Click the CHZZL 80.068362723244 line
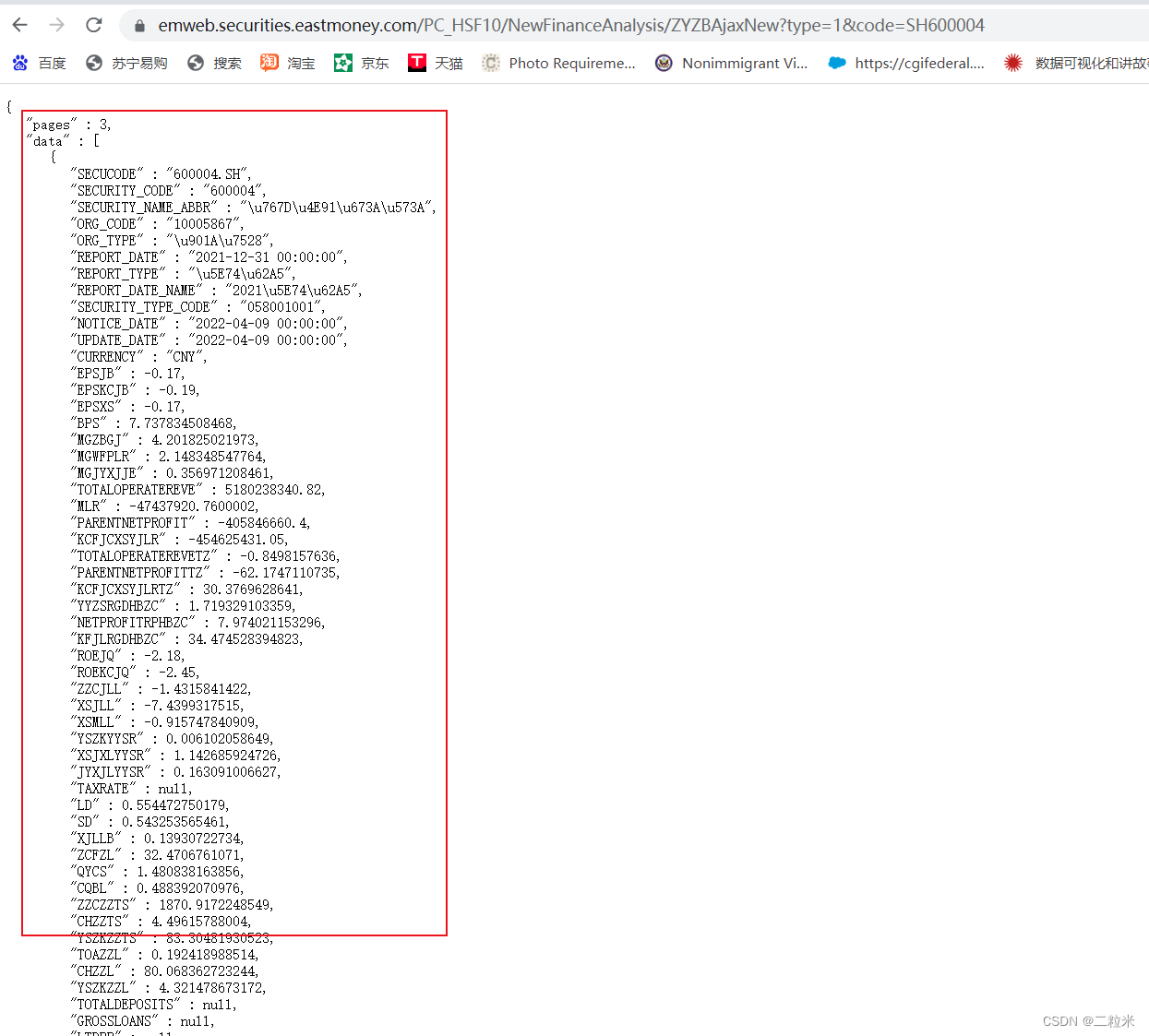Viewport: 1149px width, 1036px height. [165, 971]
